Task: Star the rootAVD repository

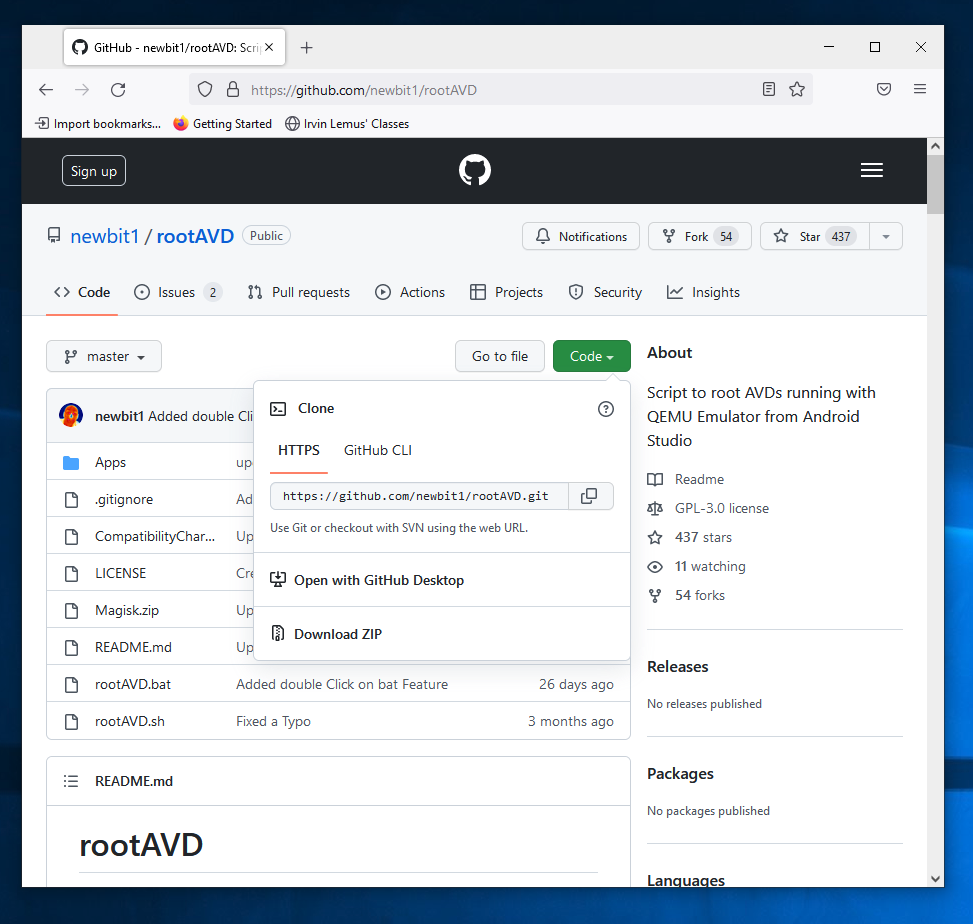Action: [x=815, y=236]
